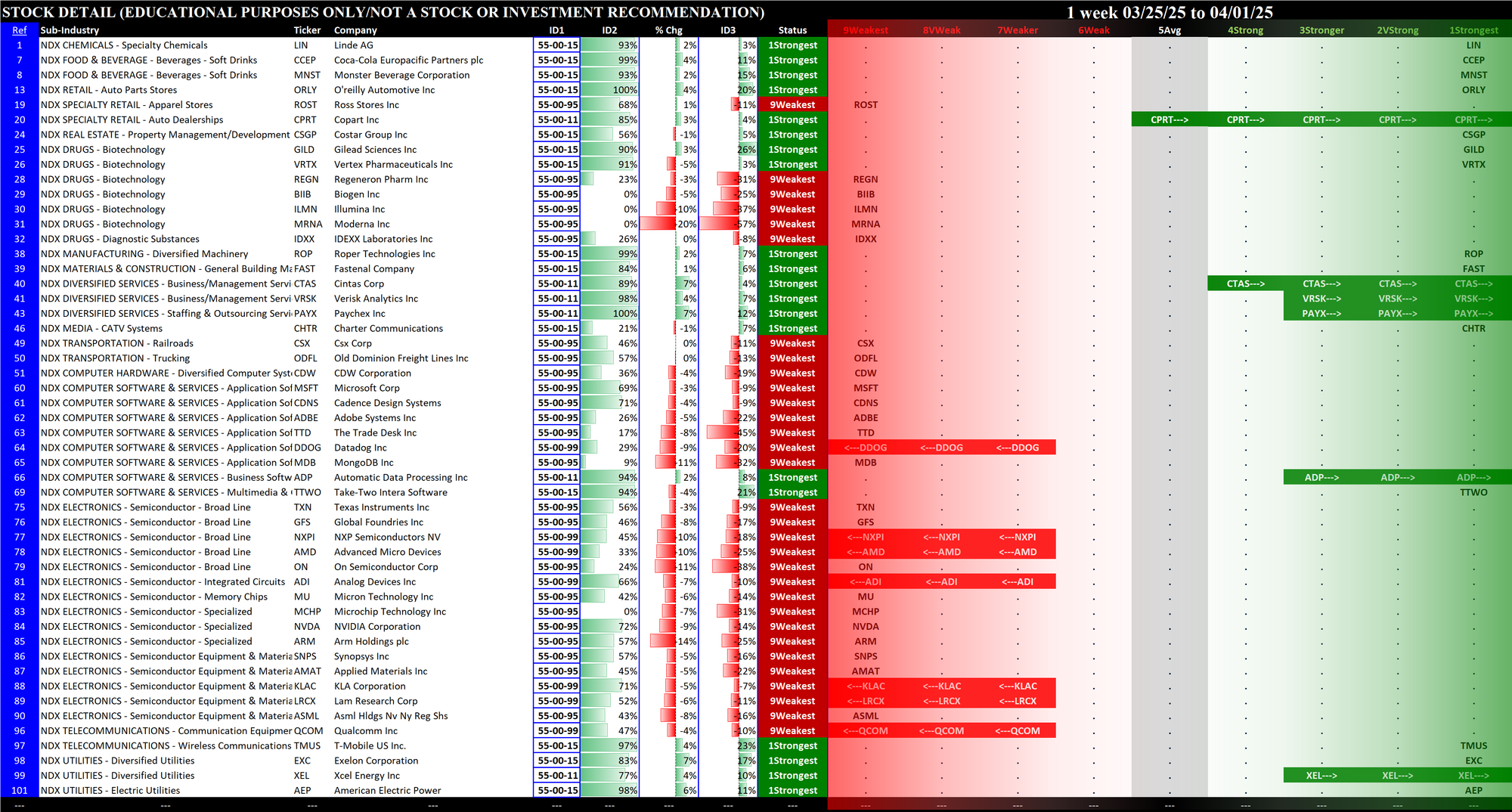This screenshot has width=1512, height=812.
Task: Select 'NDX RETAIL - Auto Parts Stores' cell
Action: pos(109,90)
